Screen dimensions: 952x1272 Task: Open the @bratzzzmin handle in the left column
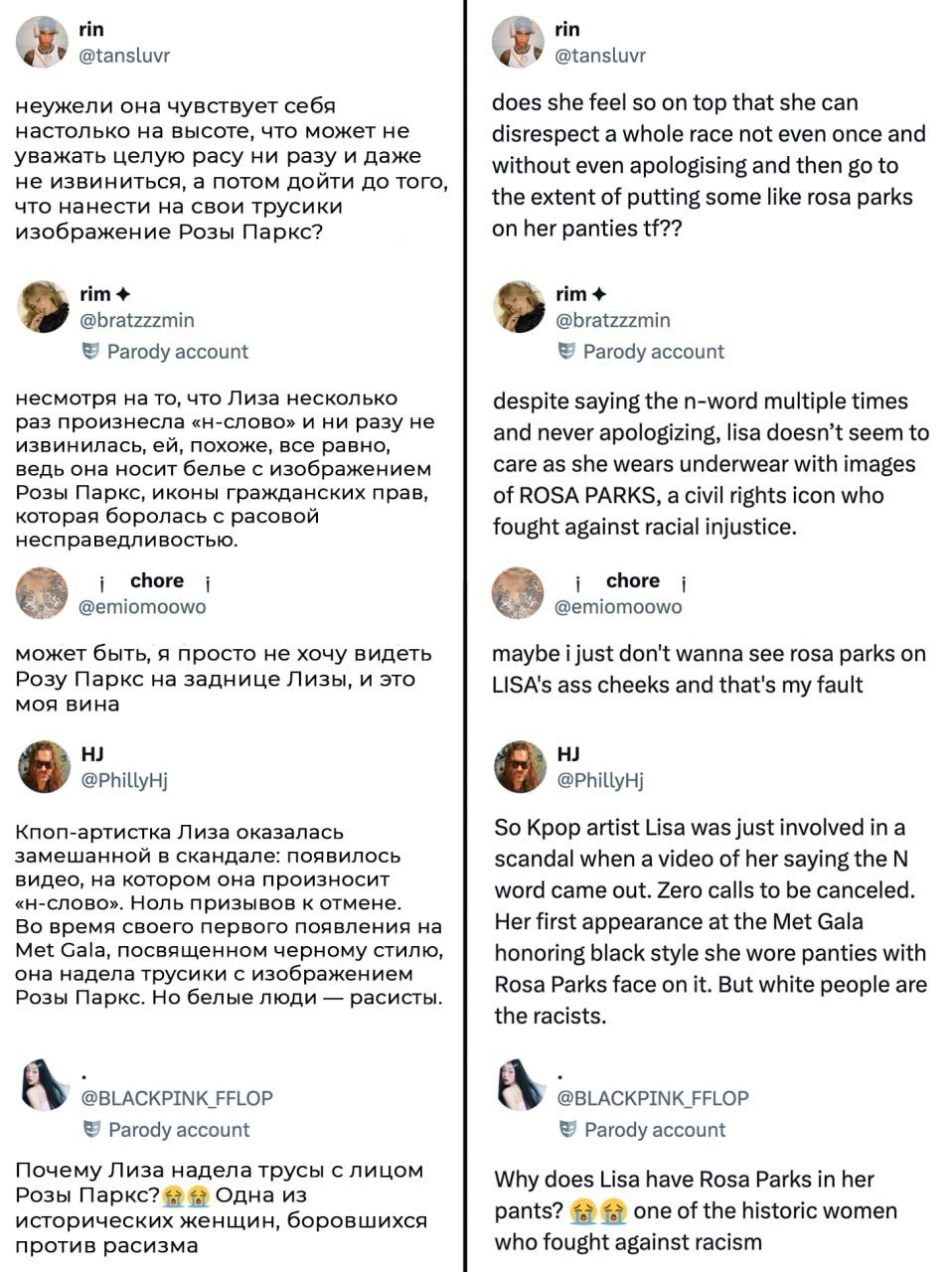(x=137, y=320)
